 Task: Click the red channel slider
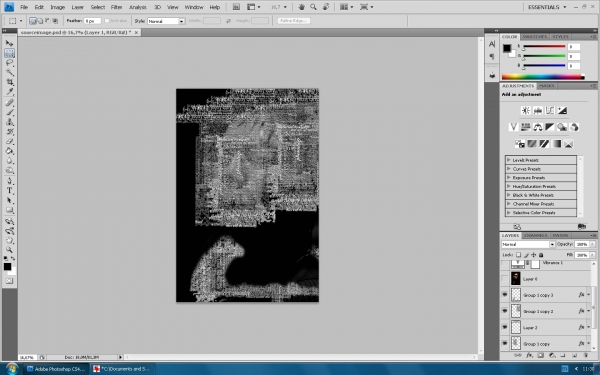(x=544, y=47)
